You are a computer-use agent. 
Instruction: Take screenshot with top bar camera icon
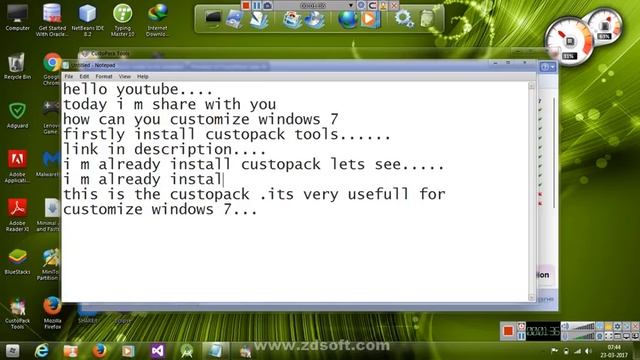tap(267, 5)
